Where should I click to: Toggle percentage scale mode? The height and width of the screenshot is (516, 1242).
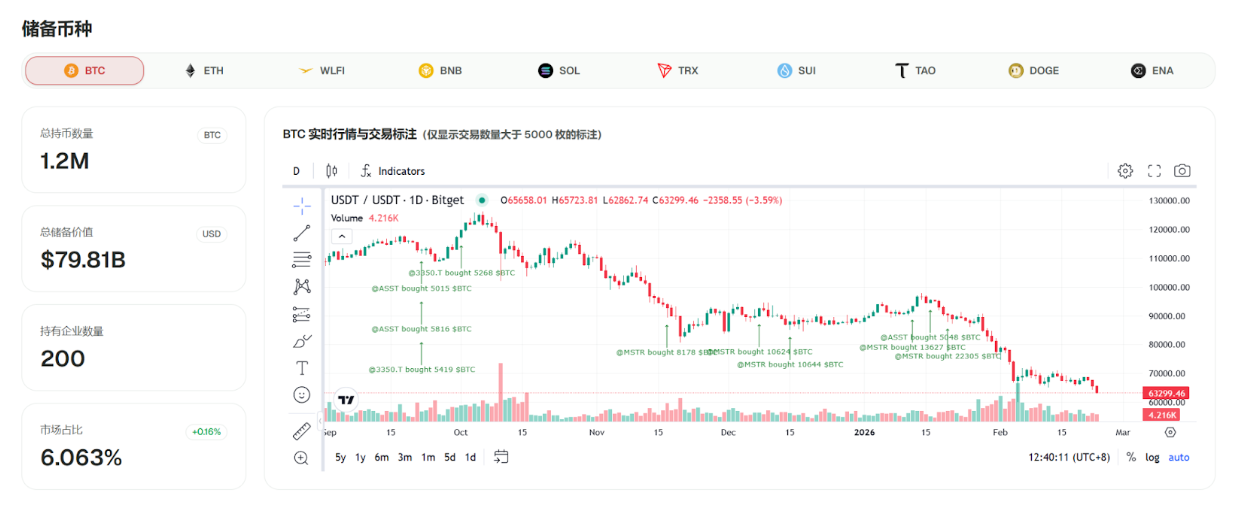point(1131,457)
